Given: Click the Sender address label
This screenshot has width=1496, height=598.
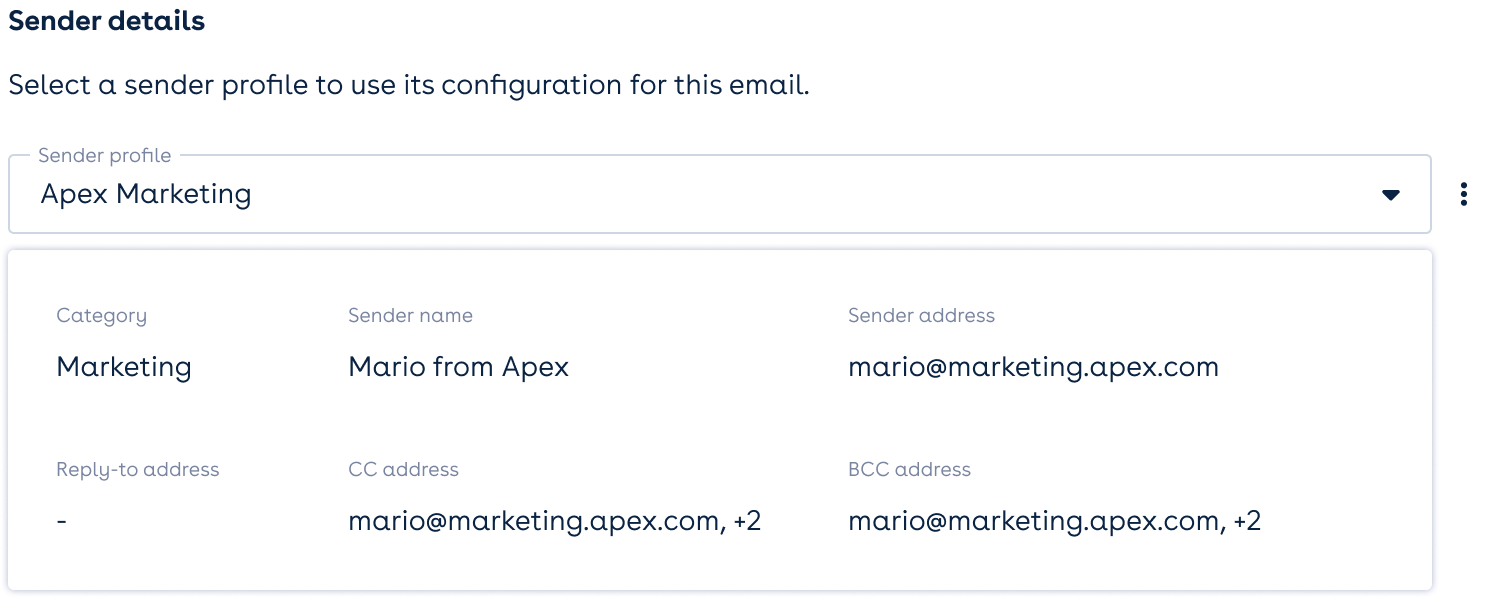Looking at the screenshot, I should 921,316.
